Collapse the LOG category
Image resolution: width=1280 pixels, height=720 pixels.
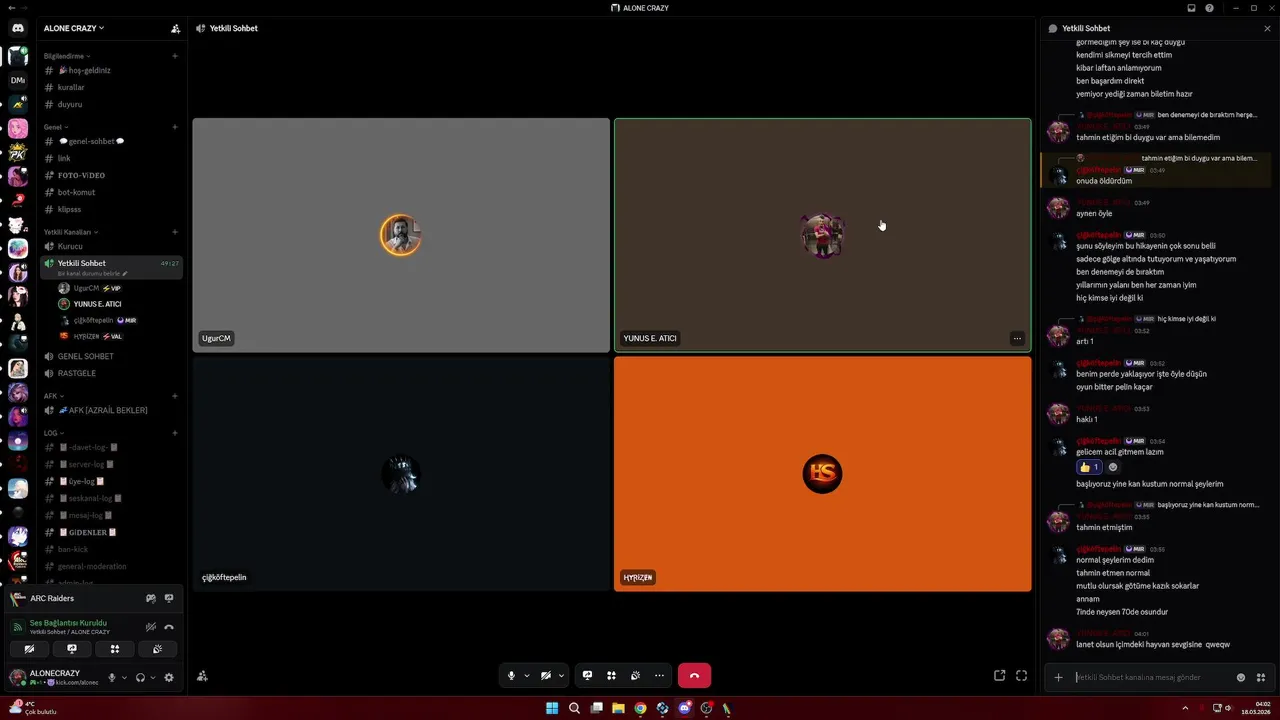[53, 433]
